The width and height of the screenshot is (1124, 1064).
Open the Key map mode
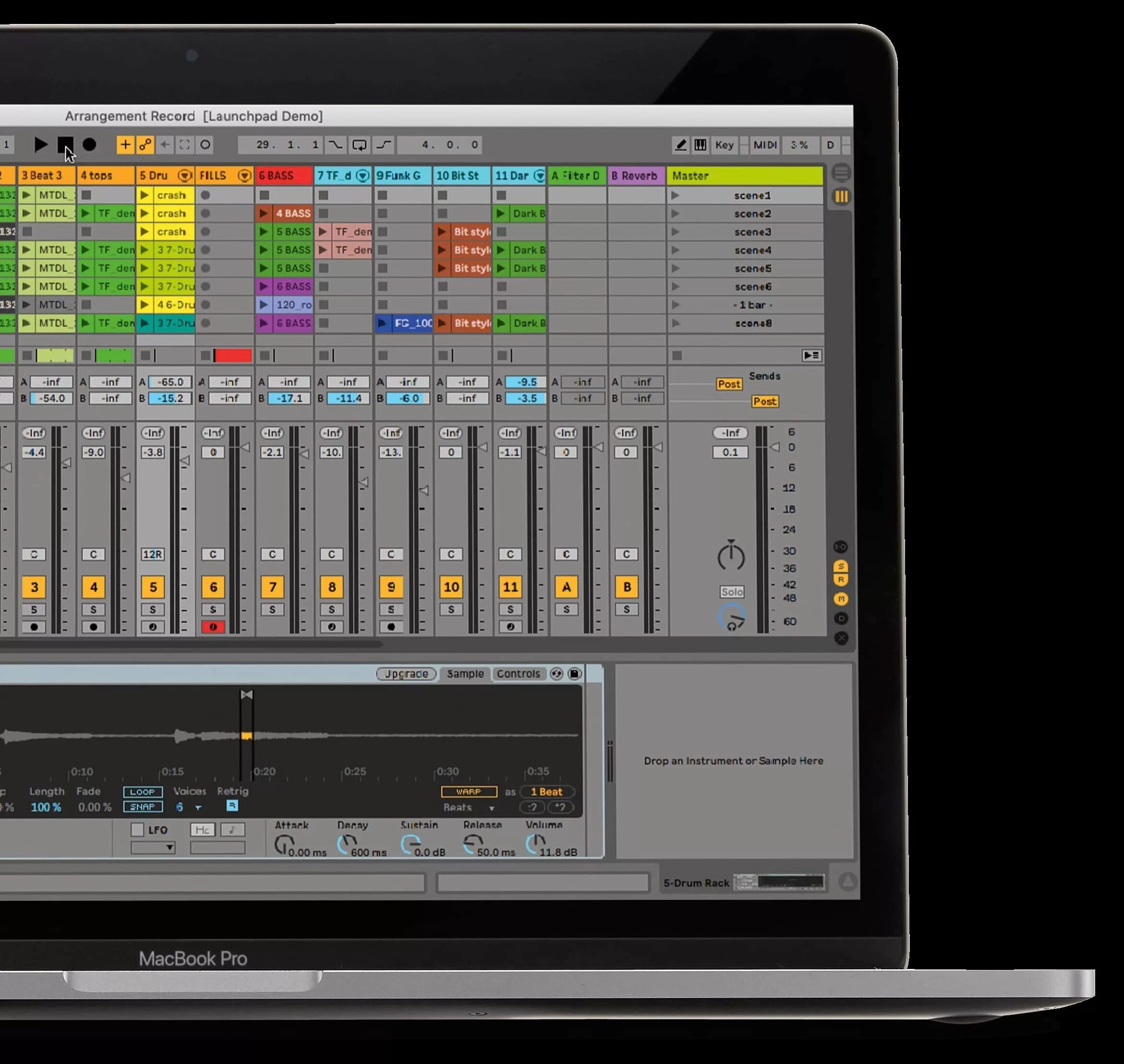pos(724,144)
